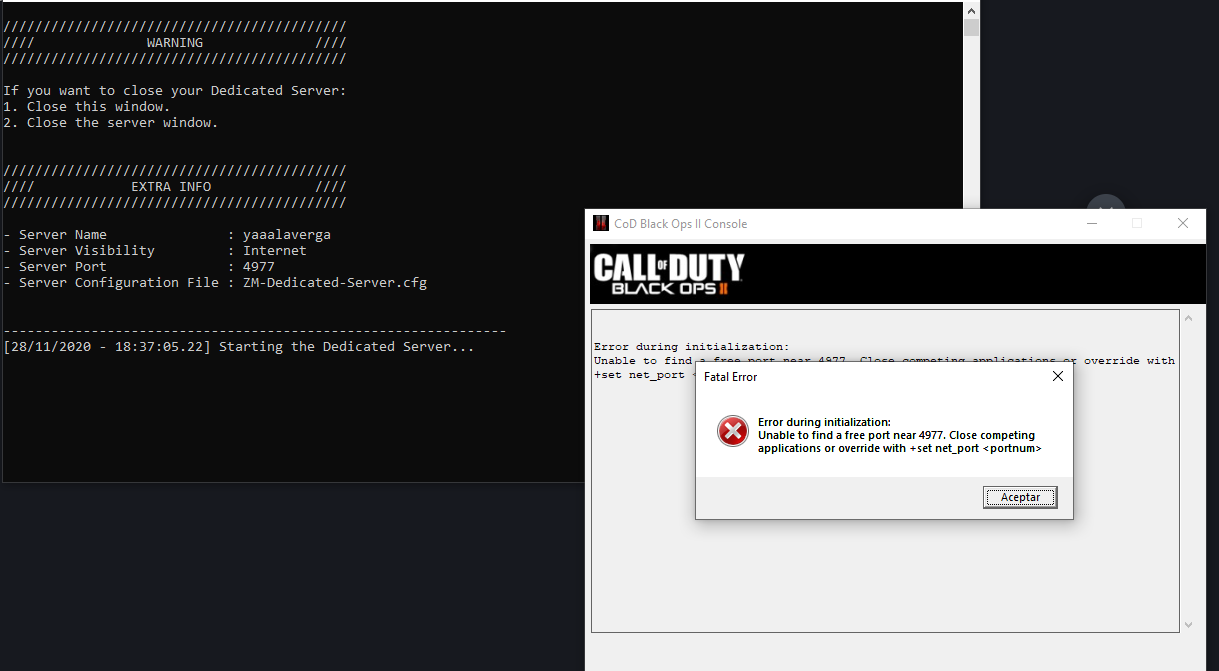Minimize the CoD Black Ops II Console window

pyautogui.click(x=1091, y=224)
